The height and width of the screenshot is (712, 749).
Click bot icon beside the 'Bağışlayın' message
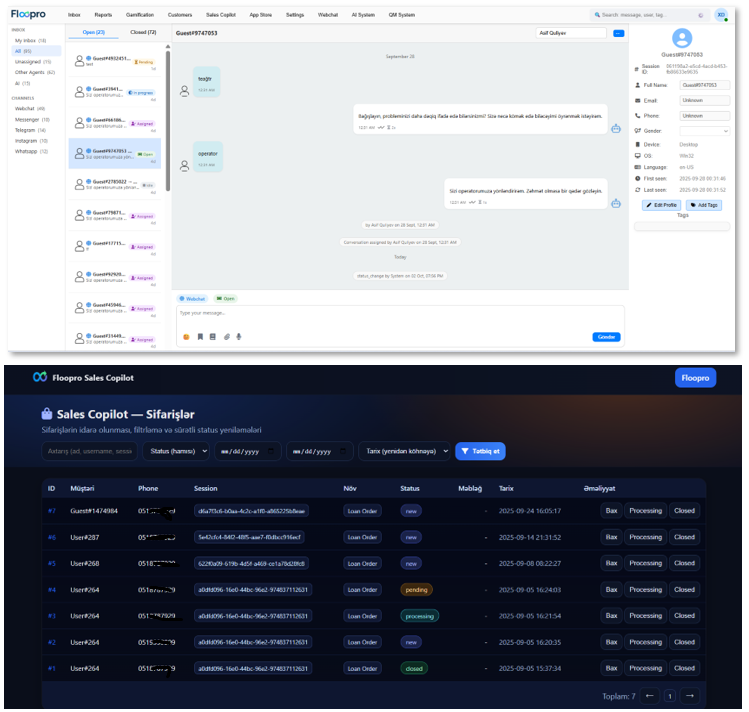pos(616,128)
